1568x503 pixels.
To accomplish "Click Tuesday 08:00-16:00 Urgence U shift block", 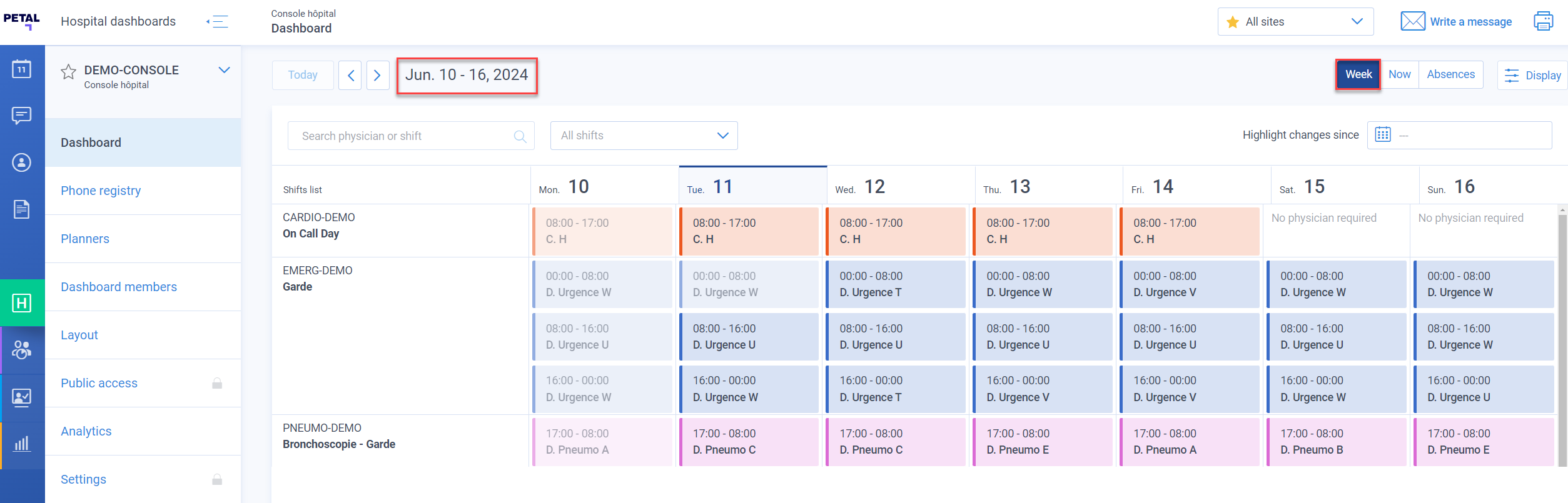I will coord(749,337).
